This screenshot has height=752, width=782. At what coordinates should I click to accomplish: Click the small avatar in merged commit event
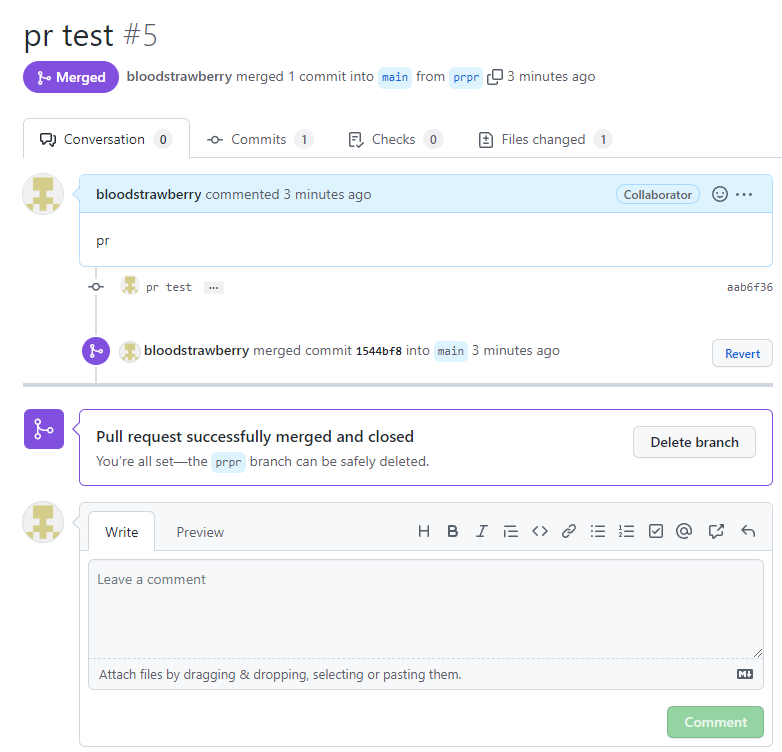pyautogui.click(x=129, y=352)
